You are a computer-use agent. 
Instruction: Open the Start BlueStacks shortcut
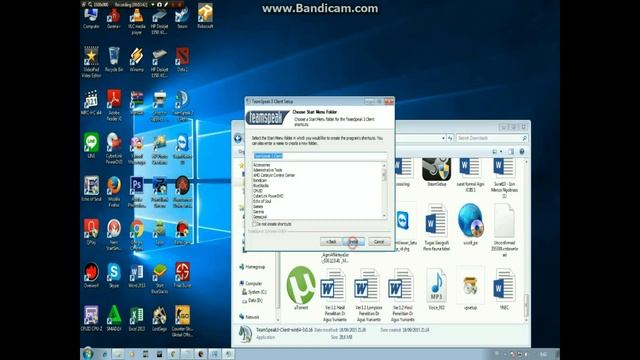point(160,278)
